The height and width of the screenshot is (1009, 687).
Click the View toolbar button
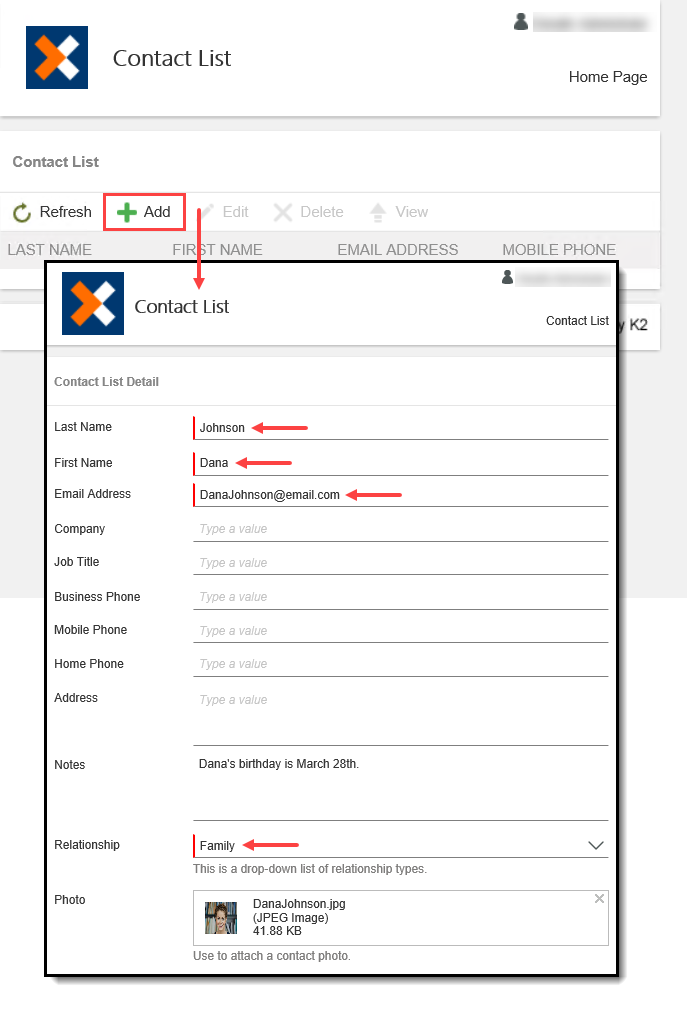click(399, 212)
